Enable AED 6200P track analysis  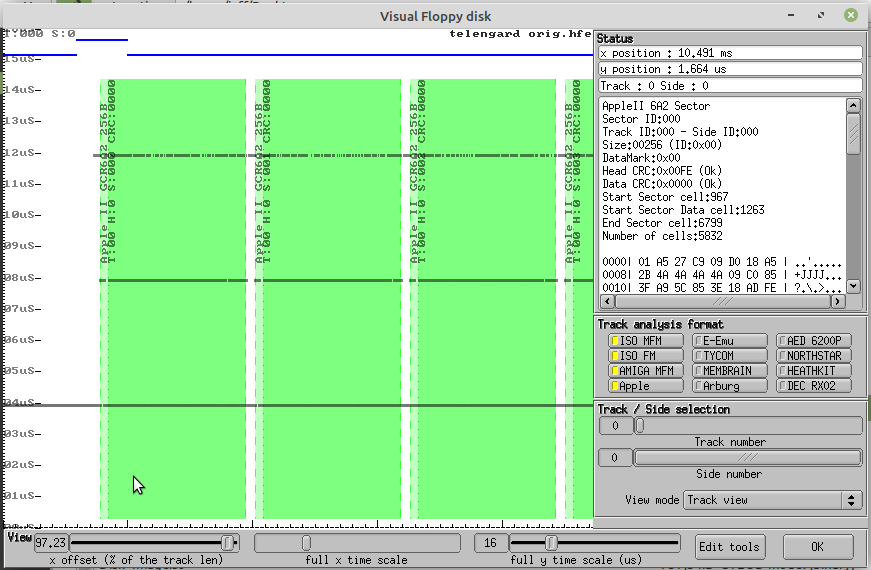coord(814,341)
